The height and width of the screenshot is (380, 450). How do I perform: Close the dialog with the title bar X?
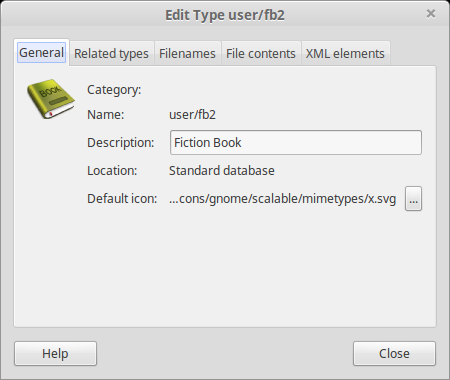coord(431,14)
